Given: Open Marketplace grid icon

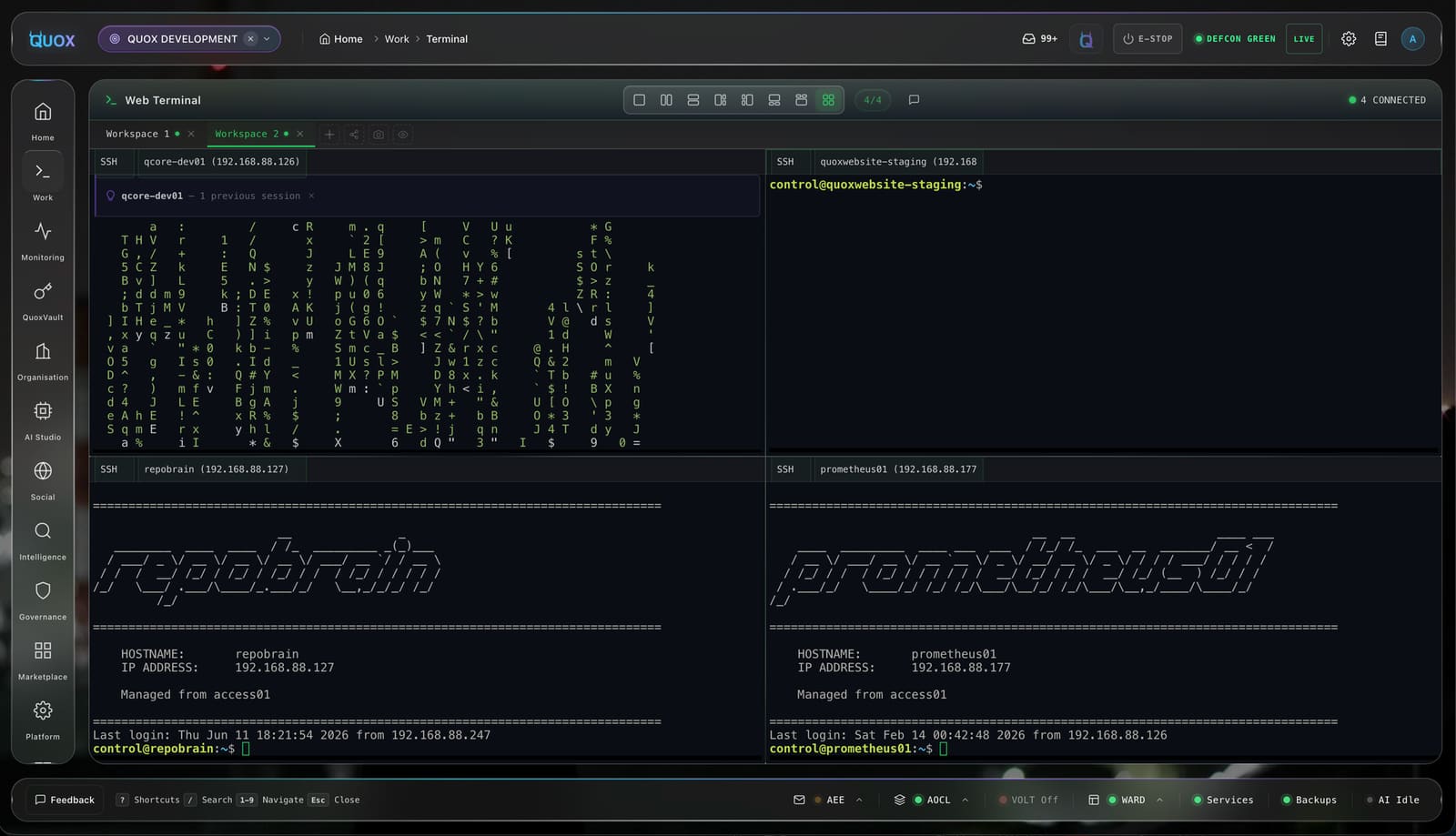Looking at the screenshot, I should [x=43, y=660].
